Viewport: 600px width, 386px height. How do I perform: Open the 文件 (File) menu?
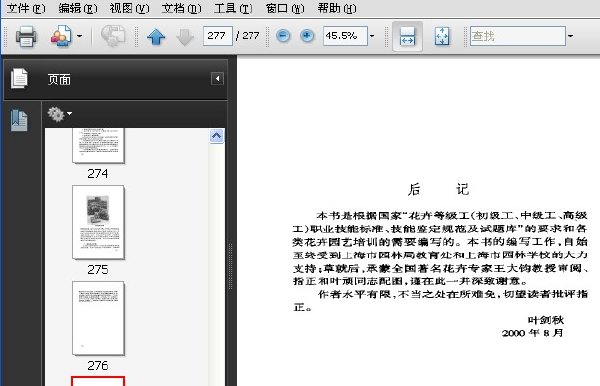coord(26,8)
